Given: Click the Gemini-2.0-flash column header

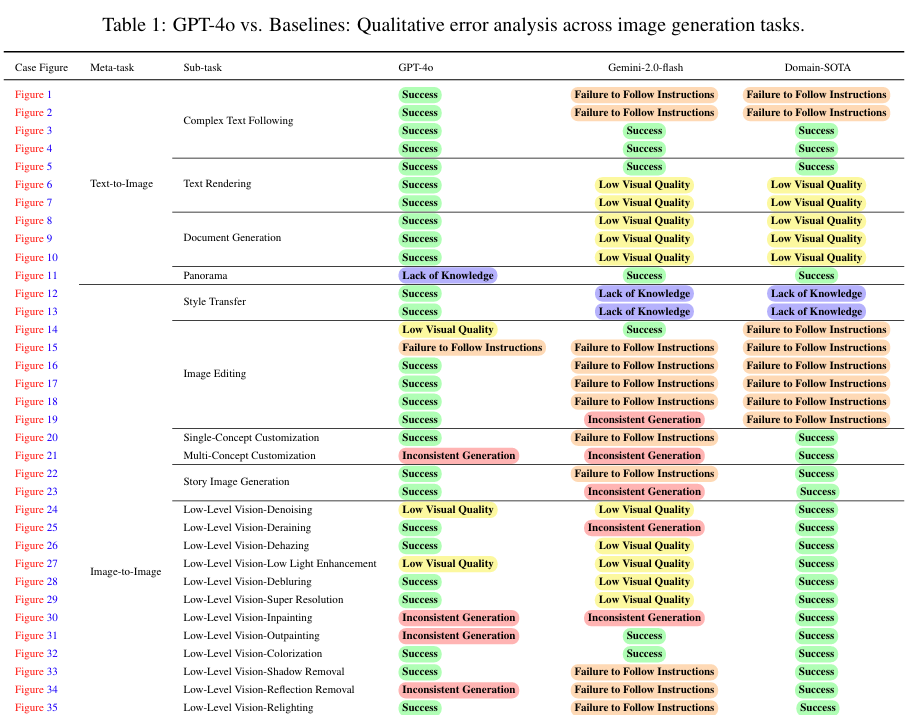Looking at the screenshot, I should click(x=645, y=68).
